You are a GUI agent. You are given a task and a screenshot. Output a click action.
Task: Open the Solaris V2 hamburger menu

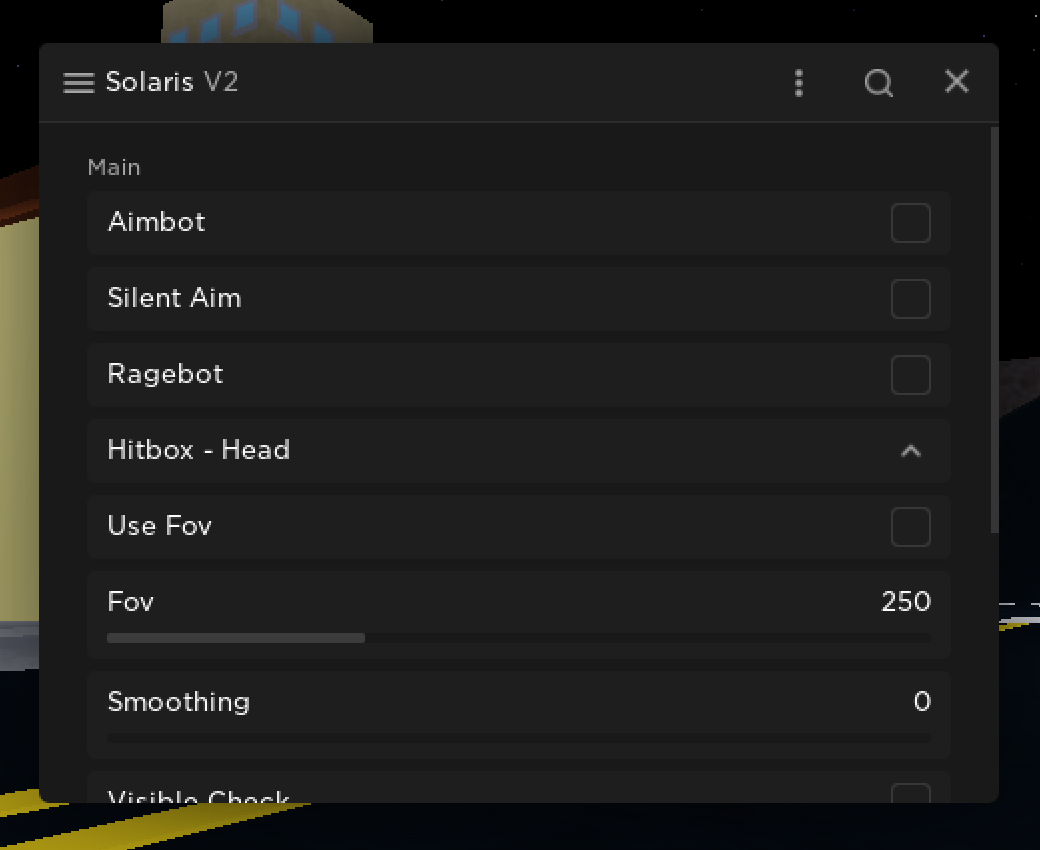pos(78,83)
